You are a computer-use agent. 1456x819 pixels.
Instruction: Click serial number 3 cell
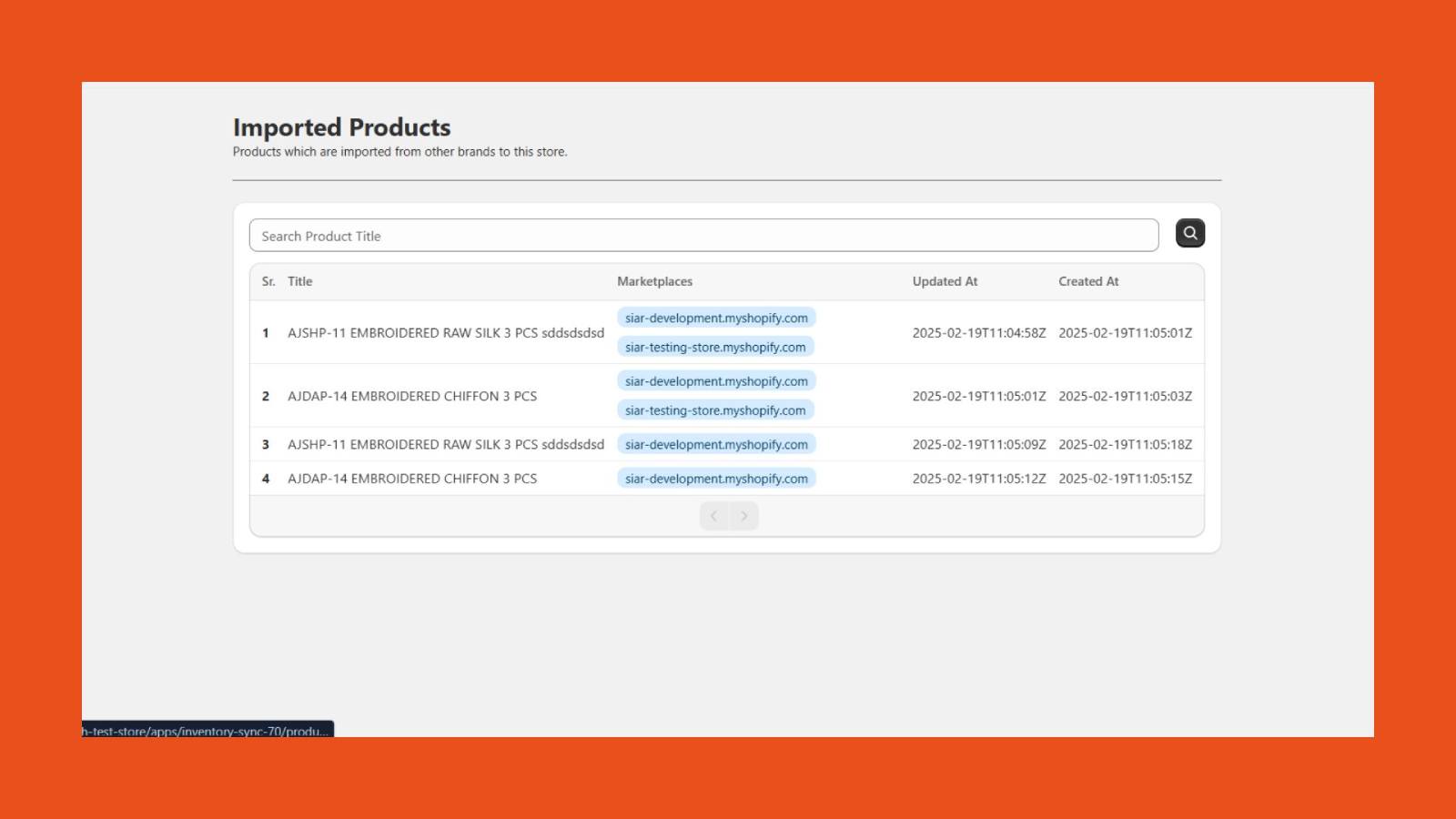tap(266, 444)
